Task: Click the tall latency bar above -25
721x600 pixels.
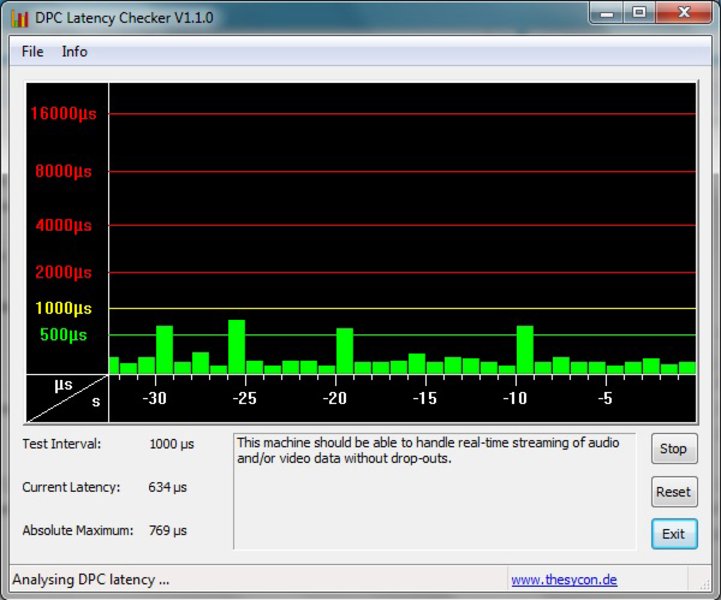Action: pos(236,347)
